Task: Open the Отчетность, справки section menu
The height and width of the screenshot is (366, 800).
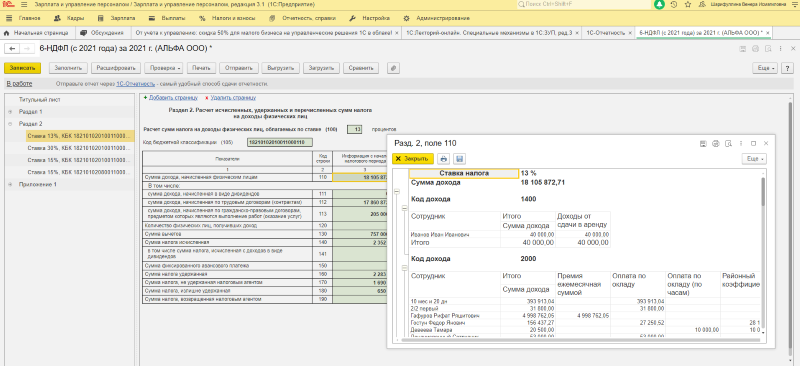Action: (x=303, y=18)
